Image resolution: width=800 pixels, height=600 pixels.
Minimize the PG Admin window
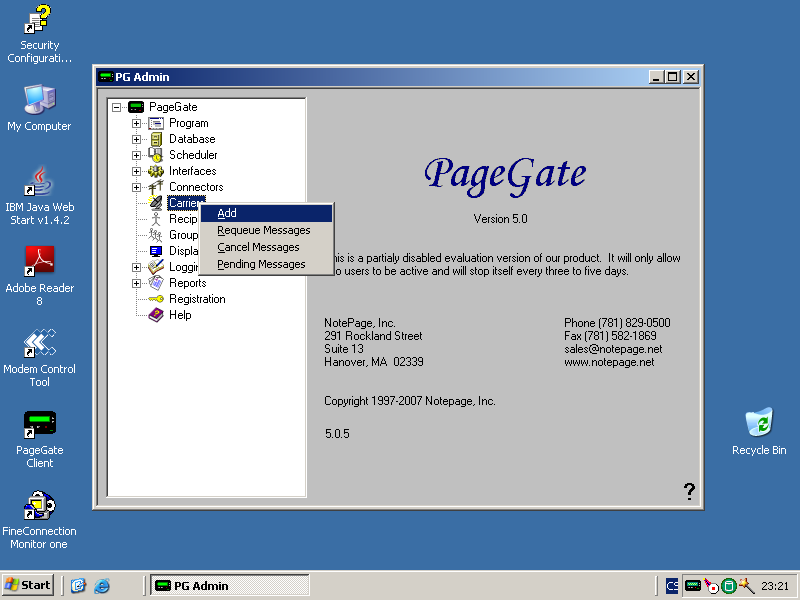[656, 77]
